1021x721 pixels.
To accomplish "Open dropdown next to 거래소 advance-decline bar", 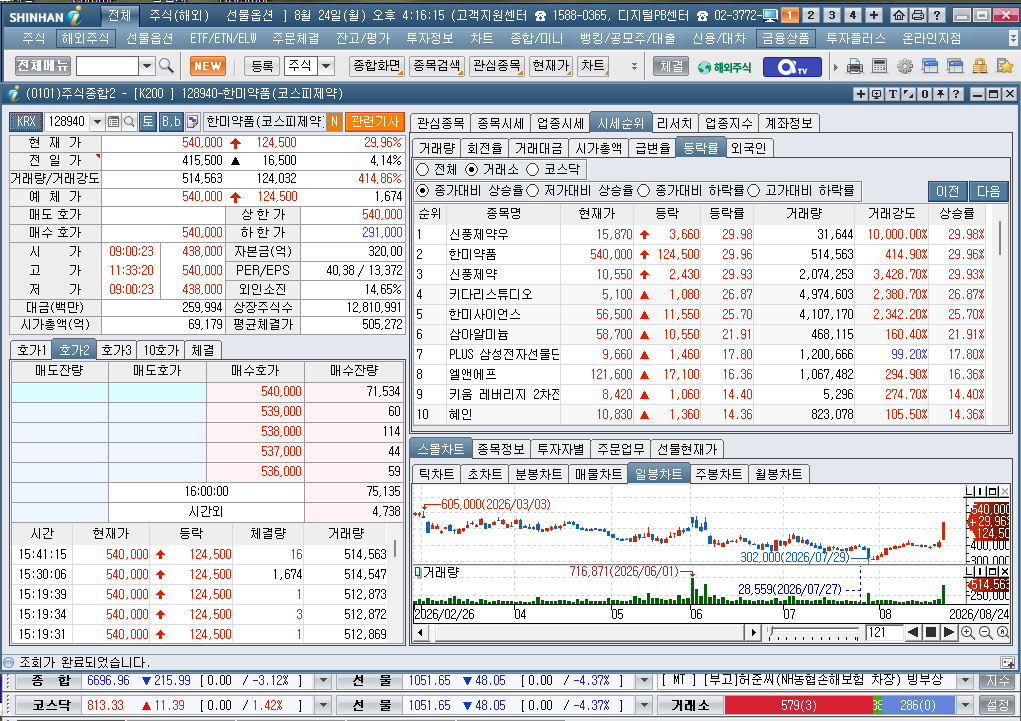I will coord(965,705).
